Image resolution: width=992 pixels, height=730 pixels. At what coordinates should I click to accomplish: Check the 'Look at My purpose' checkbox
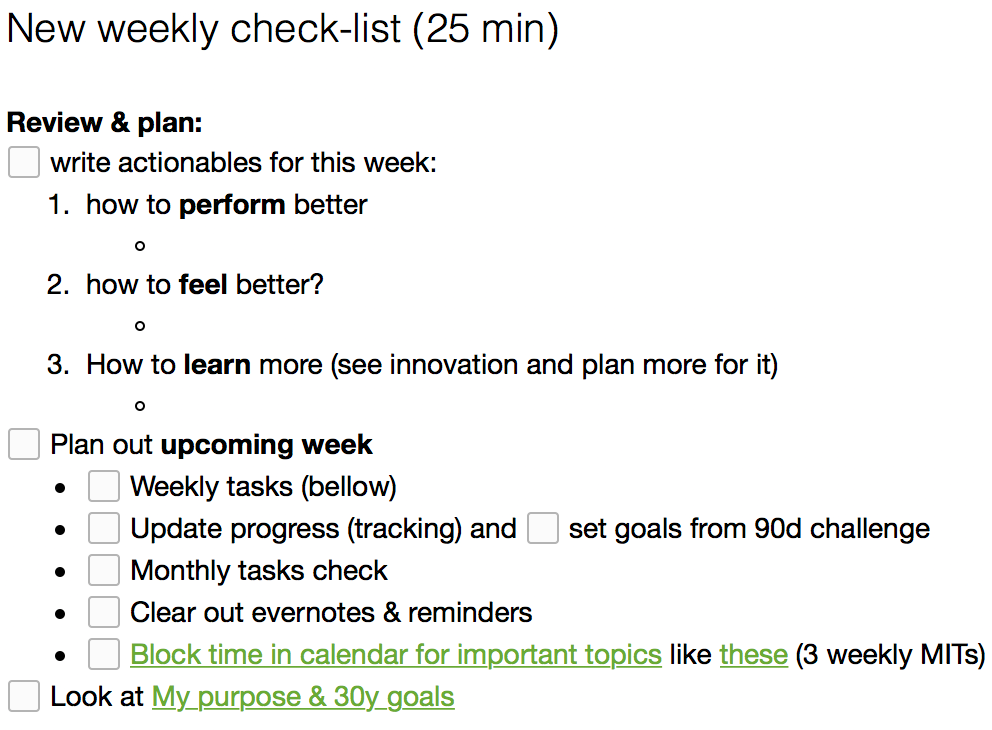click(x=24, y=696)
